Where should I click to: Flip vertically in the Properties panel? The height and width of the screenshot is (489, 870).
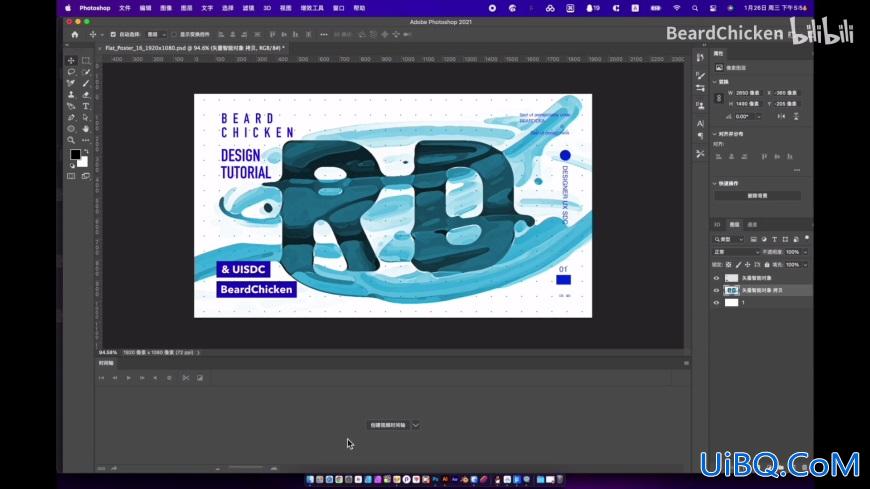[x=796, y=117]
